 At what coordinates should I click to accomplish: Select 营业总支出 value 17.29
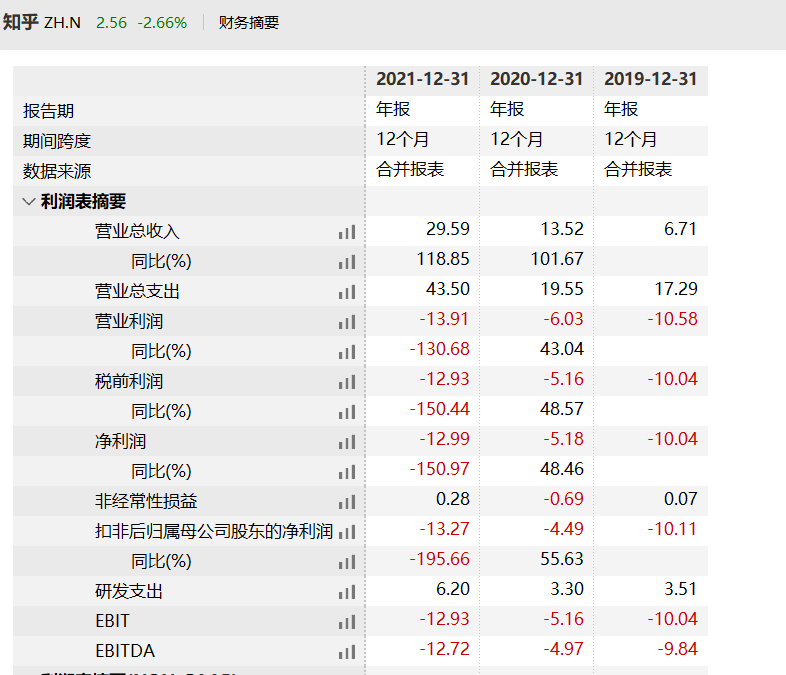click(676, 289)
